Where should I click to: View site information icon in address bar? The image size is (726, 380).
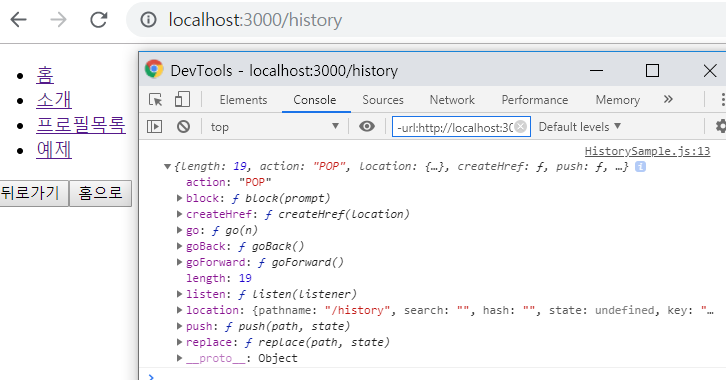[x=148, y=20]
